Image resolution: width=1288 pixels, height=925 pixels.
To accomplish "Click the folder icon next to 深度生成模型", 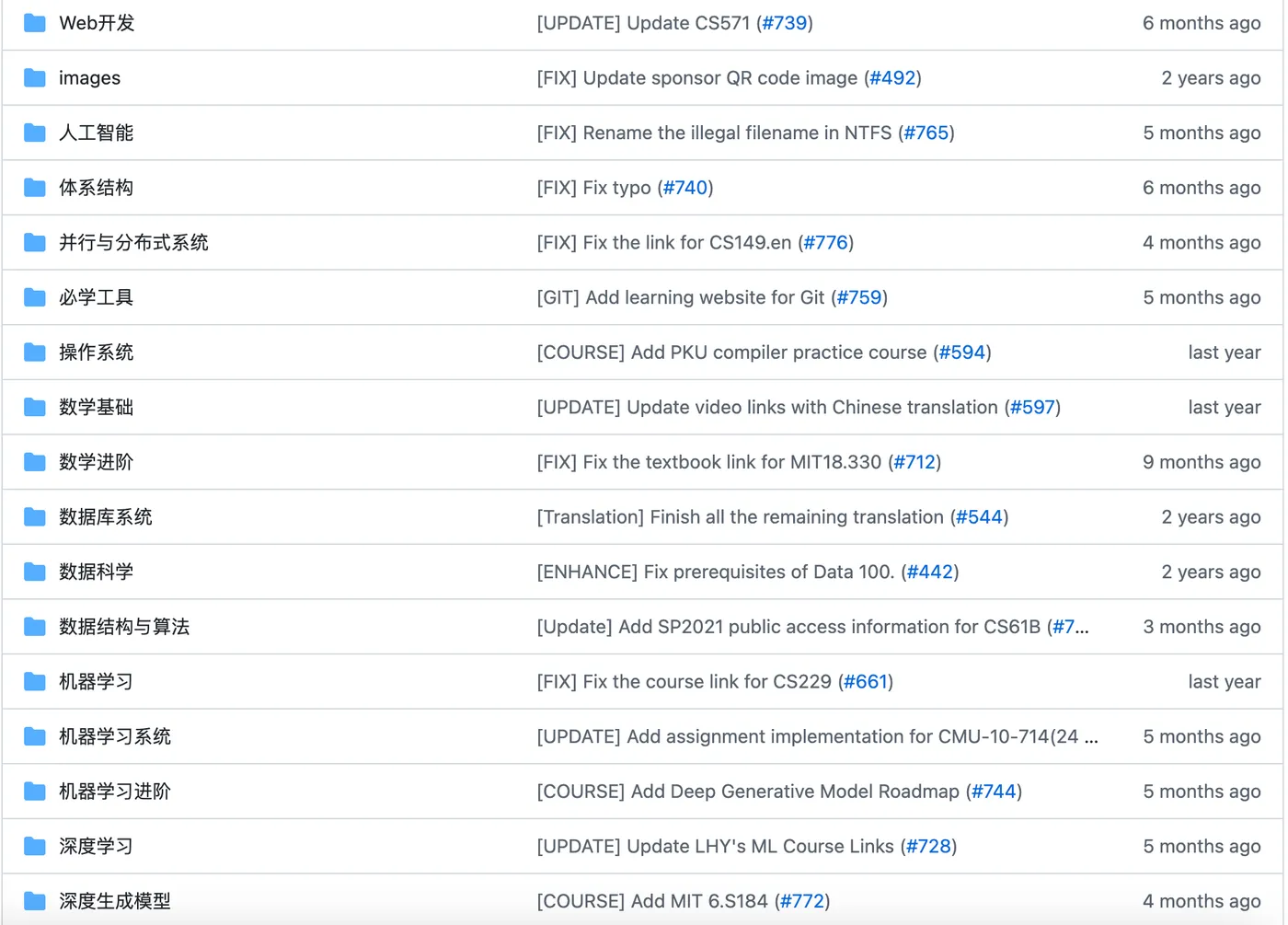I will pyautogui.click(x=34, y=901).
